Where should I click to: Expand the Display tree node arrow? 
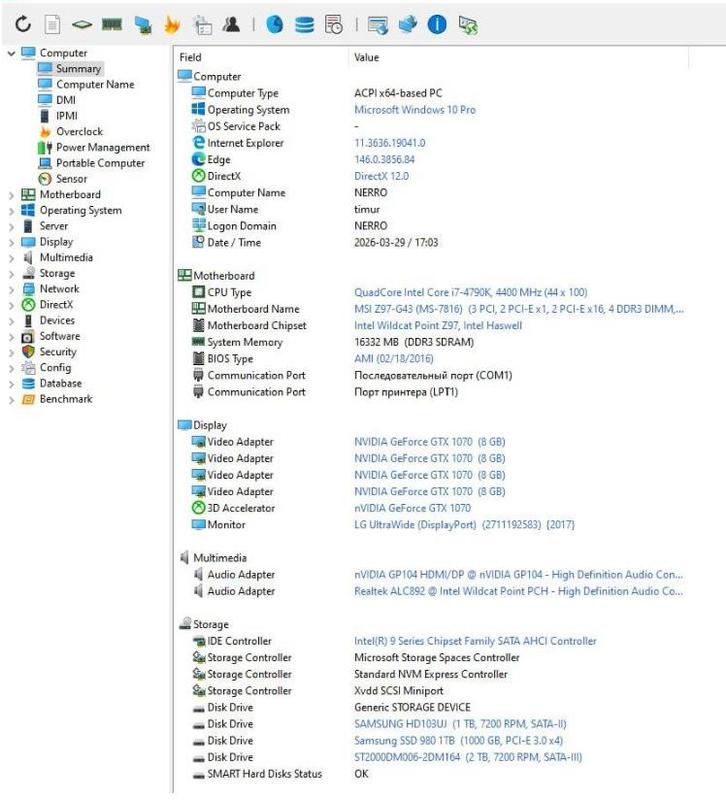(11, 242)
